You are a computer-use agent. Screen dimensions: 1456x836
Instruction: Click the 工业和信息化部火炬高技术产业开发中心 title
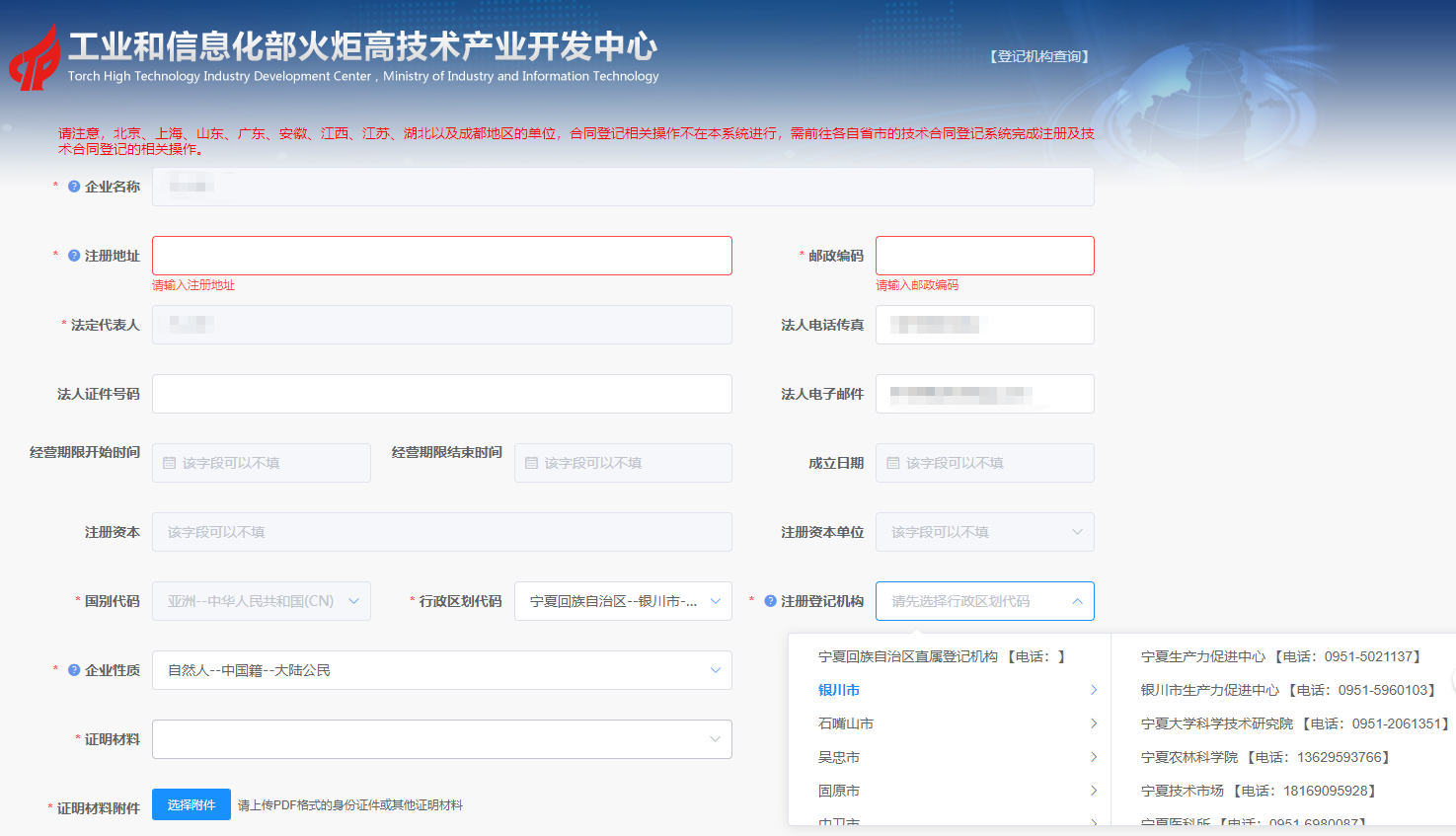pos(362,46)
